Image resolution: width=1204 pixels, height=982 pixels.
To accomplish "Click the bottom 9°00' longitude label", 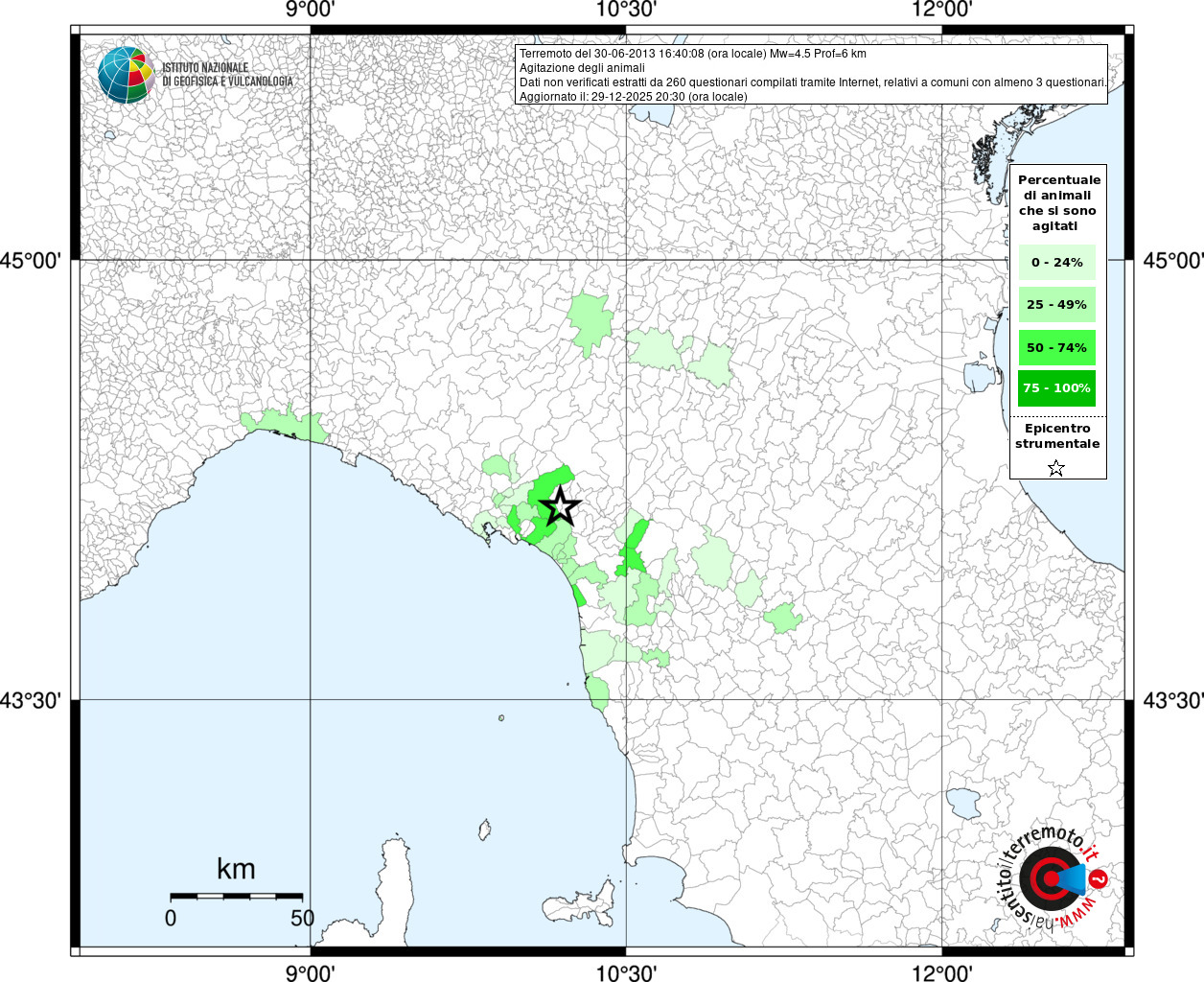I will pos(310,972).
